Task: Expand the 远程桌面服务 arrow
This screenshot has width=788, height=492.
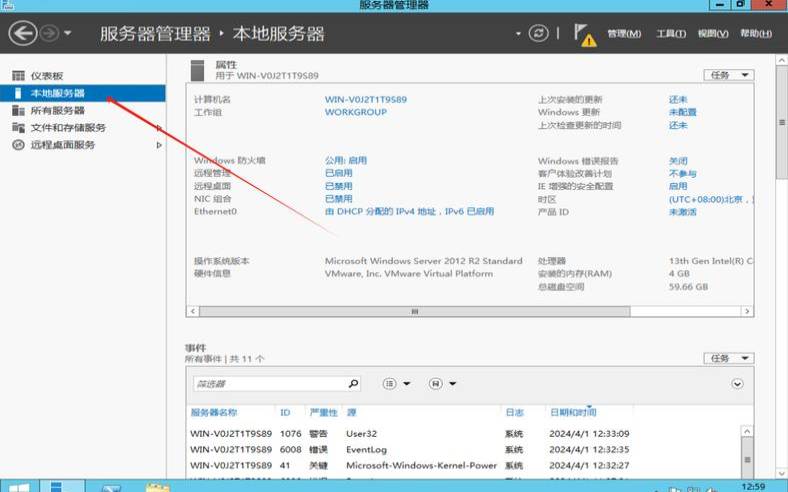Action: coord(159,145)
